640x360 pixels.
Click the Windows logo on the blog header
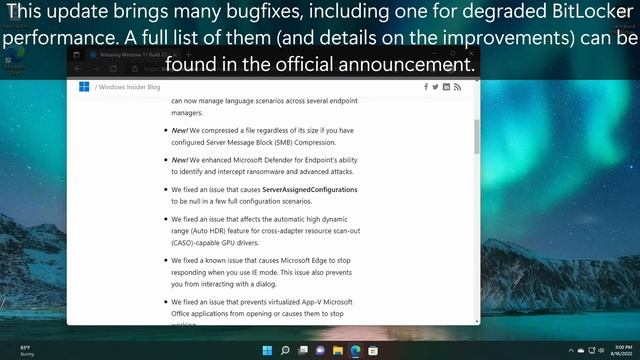[x=84, y=87]
